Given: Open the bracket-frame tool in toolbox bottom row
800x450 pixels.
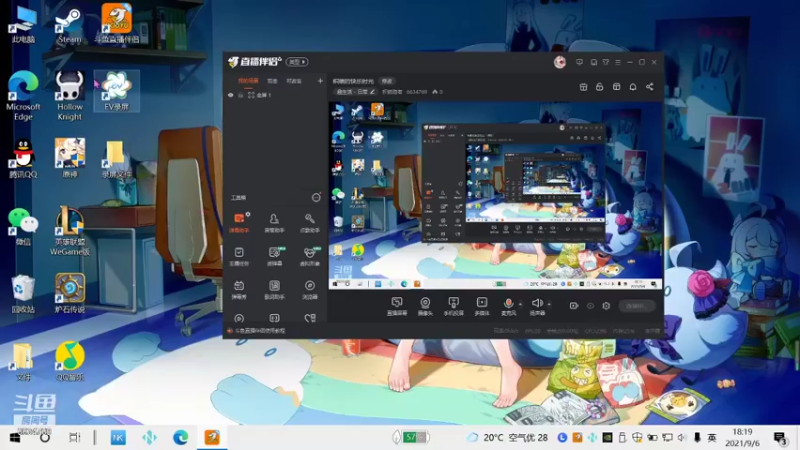Looking at the screenshot, I should (x=274, y=319).
